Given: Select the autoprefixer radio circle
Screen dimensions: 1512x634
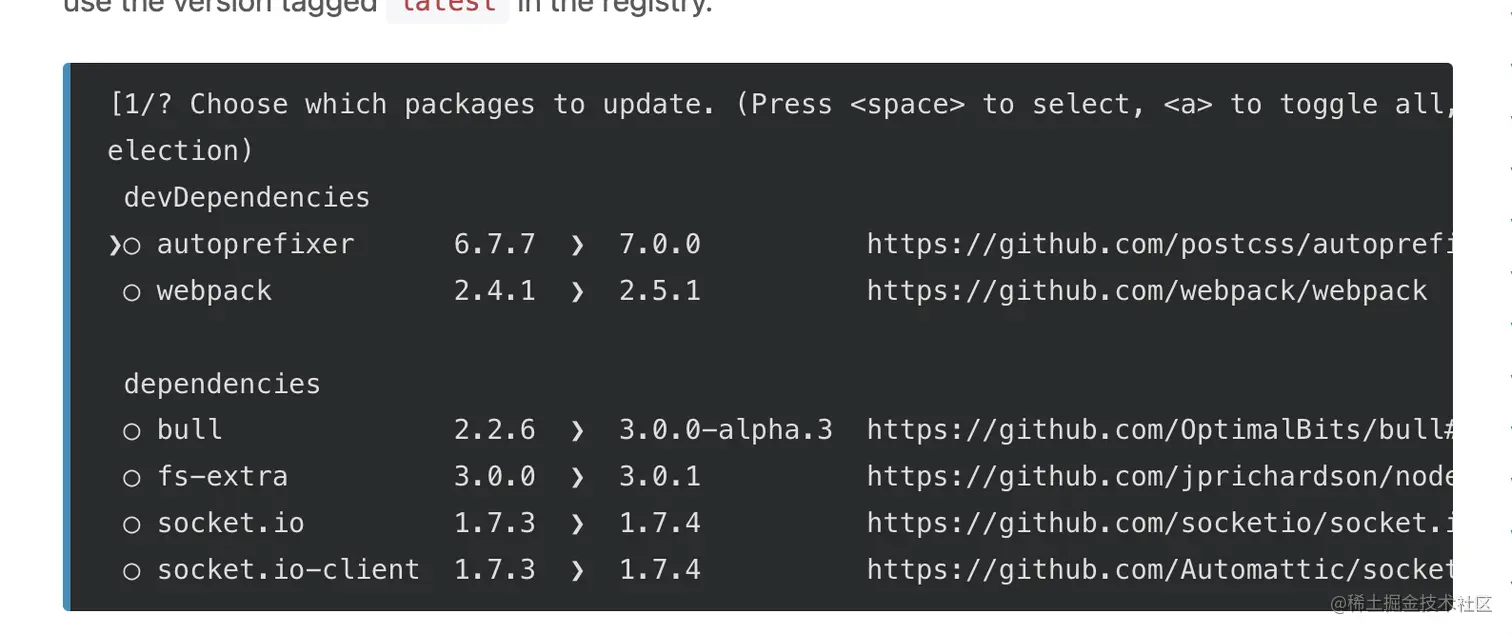Looking at the screenshot, I should click(x=132, y=246).
